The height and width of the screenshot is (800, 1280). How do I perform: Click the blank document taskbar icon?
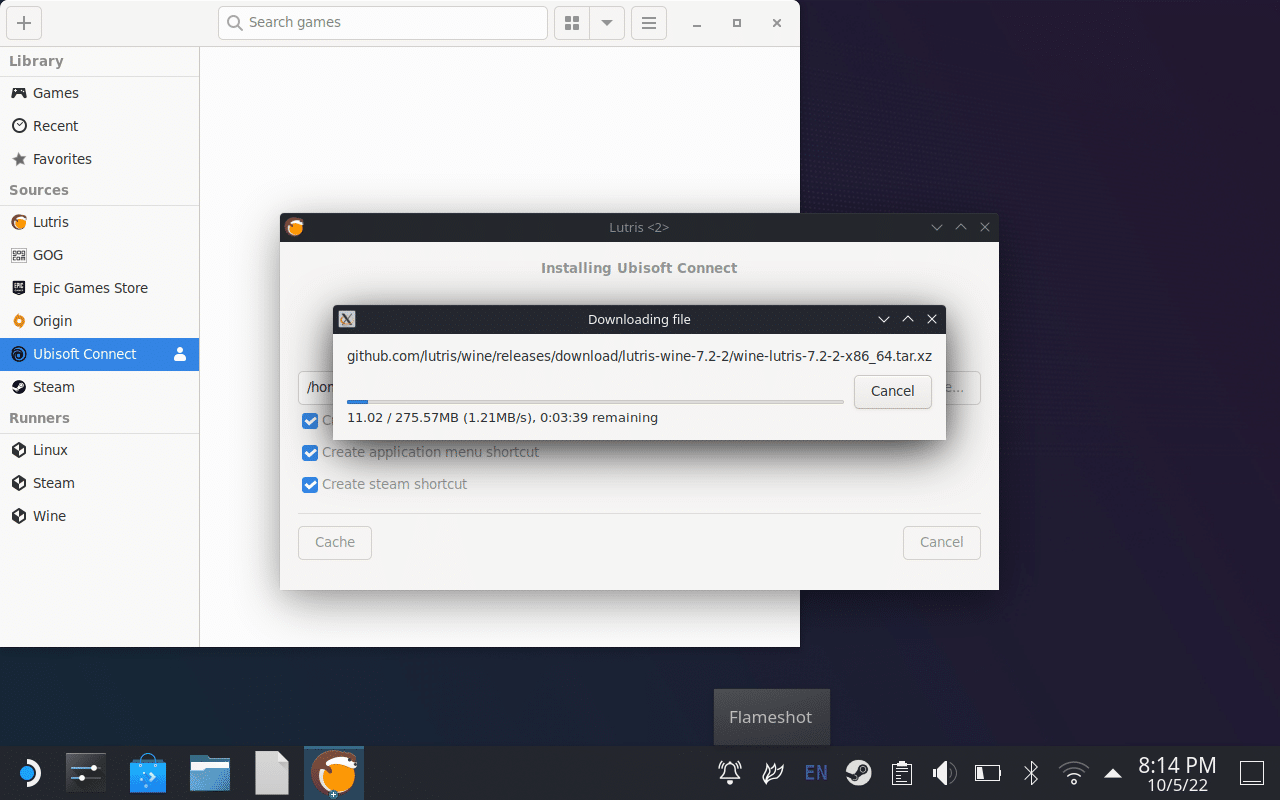(272, 773)
